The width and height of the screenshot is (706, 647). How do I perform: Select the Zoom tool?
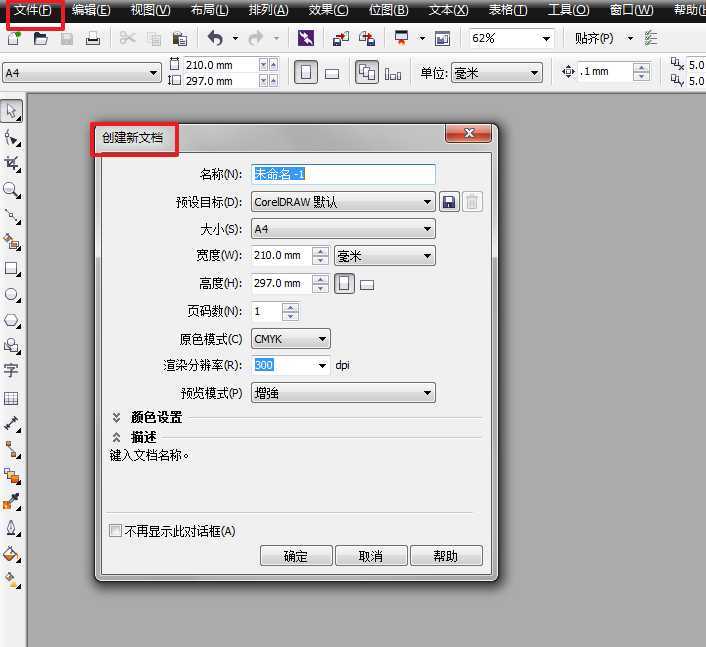[12, 190]
